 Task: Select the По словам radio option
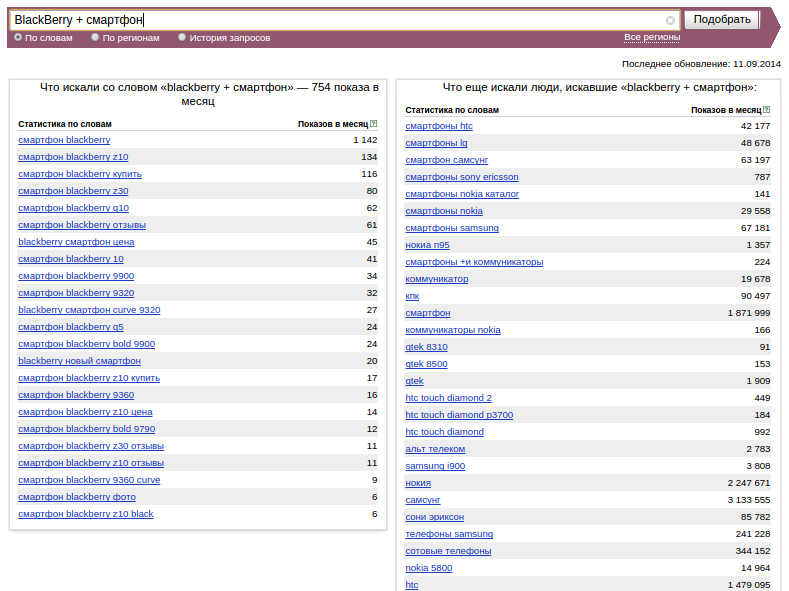click(x=18, y=37)
